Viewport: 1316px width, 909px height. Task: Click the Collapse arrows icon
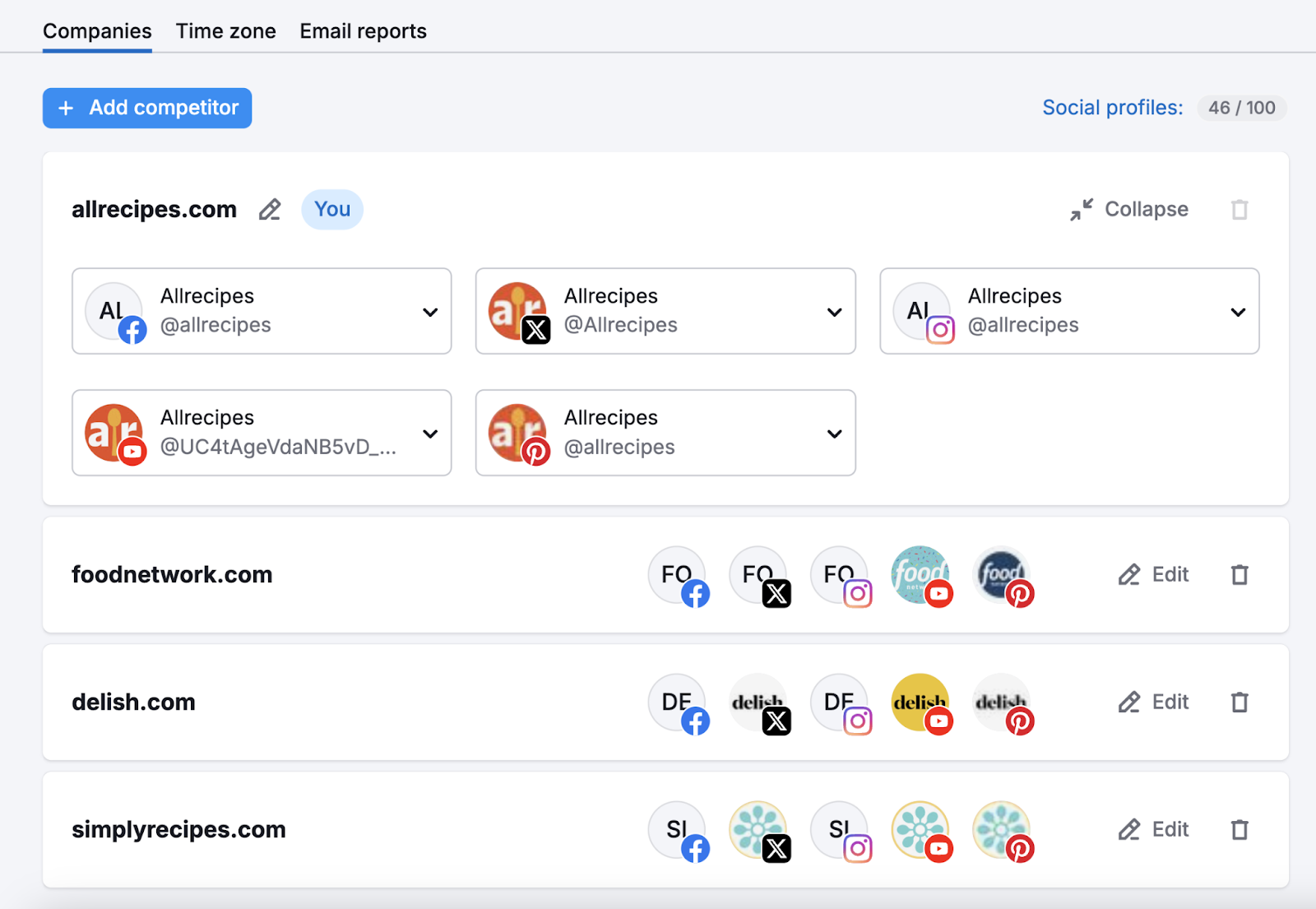pos(1082,210)
